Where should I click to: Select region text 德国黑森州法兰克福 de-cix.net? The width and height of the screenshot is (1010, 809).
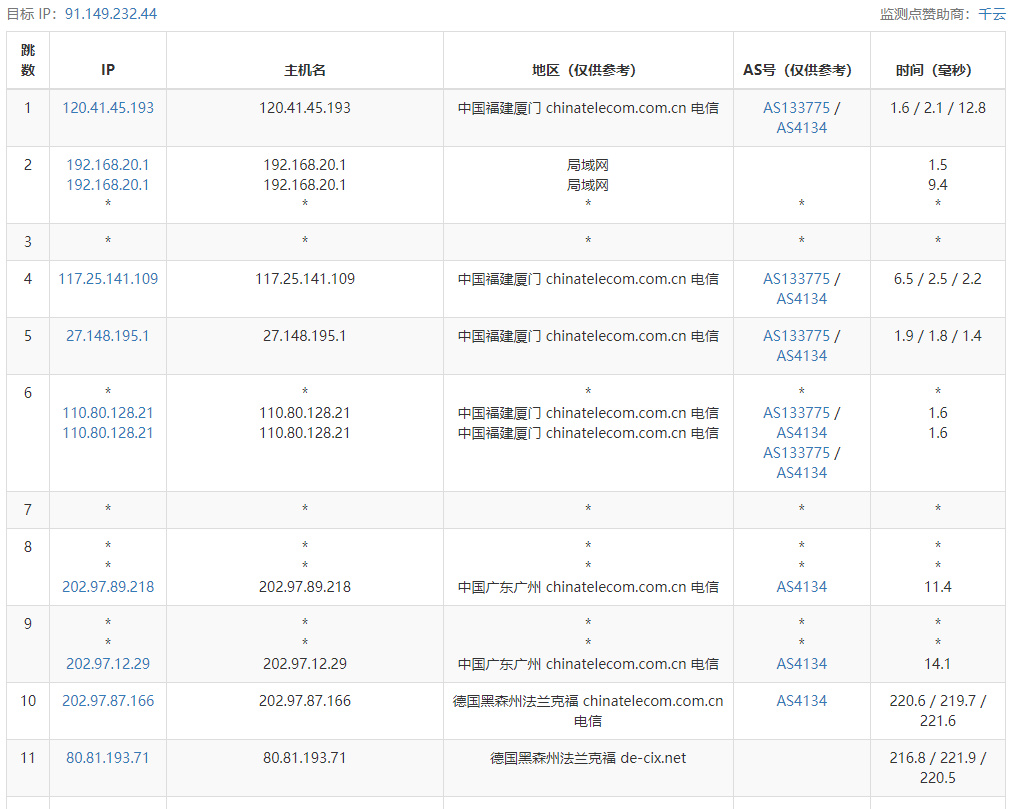click(x=588, y=757)
